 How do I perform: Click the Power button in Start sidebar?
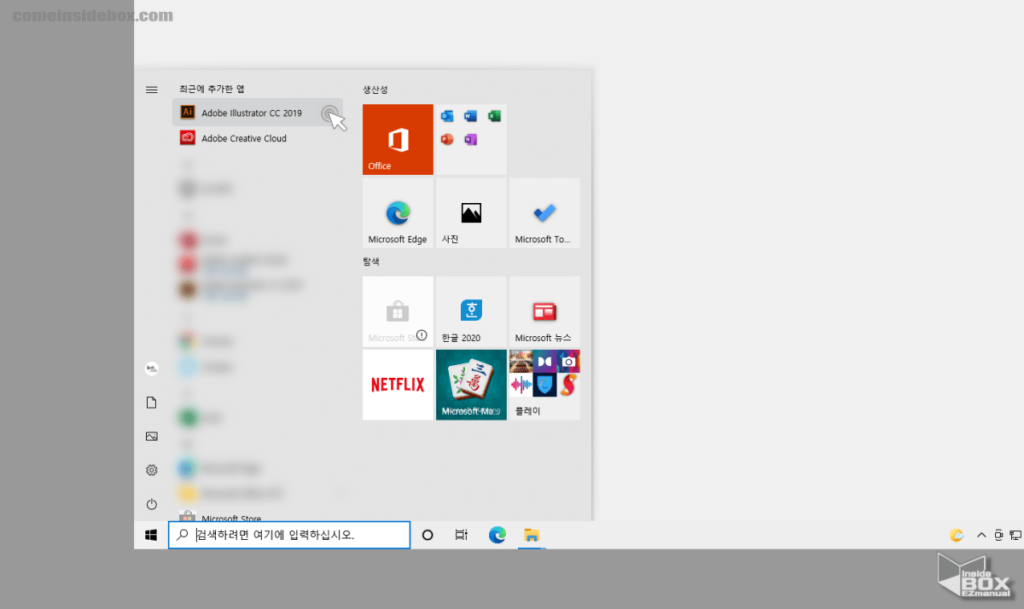click(x=152, y=504)
